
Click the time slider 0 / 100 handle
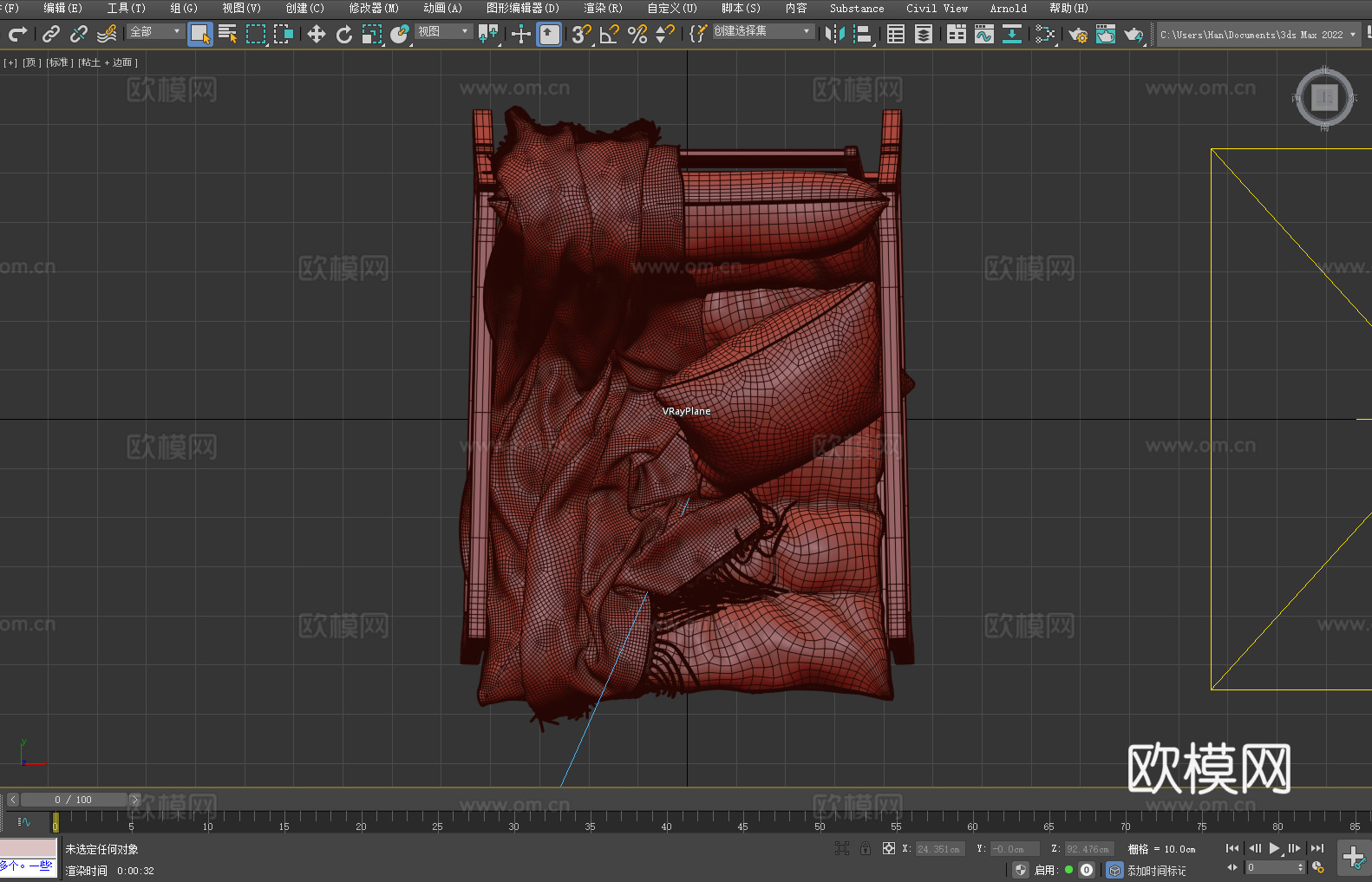coord(74,800)
